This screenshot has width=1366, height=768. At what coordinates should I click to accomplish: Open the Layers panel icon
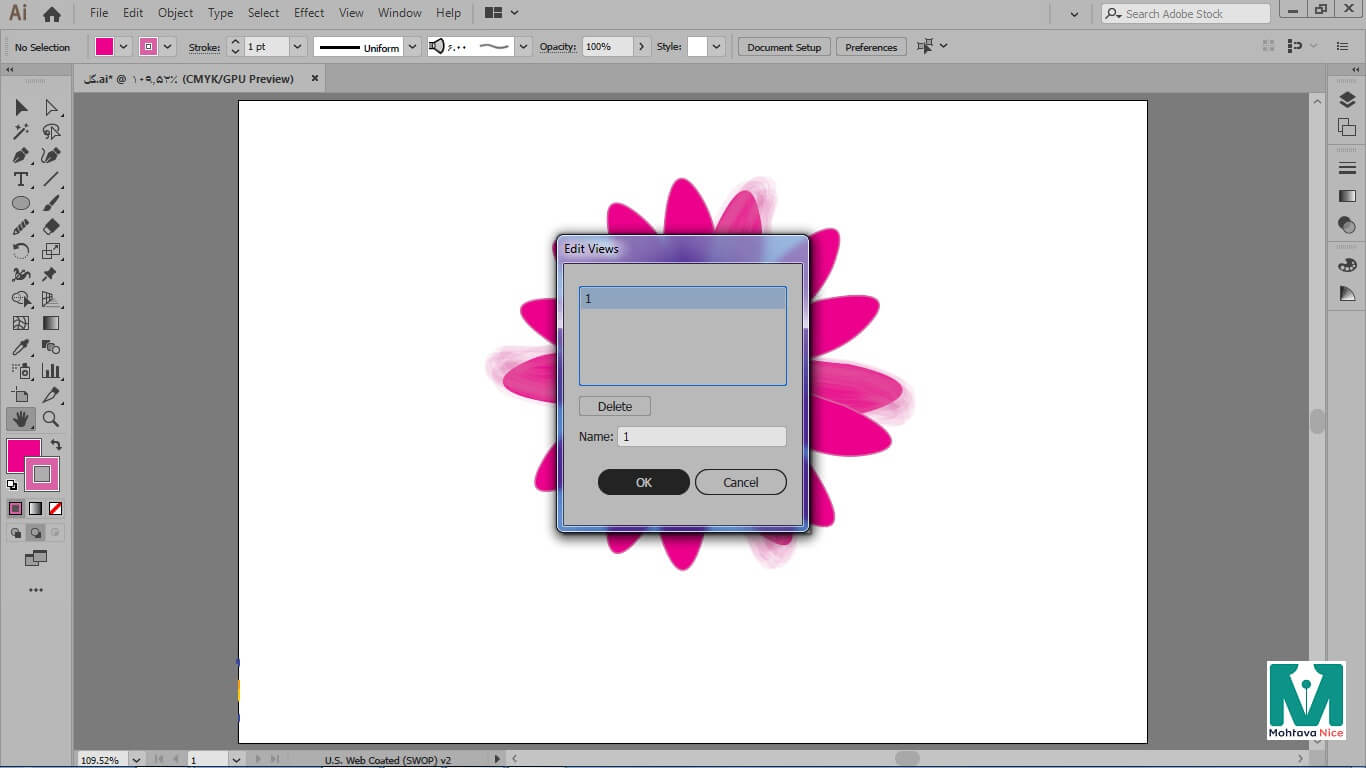coord(1347,100)
